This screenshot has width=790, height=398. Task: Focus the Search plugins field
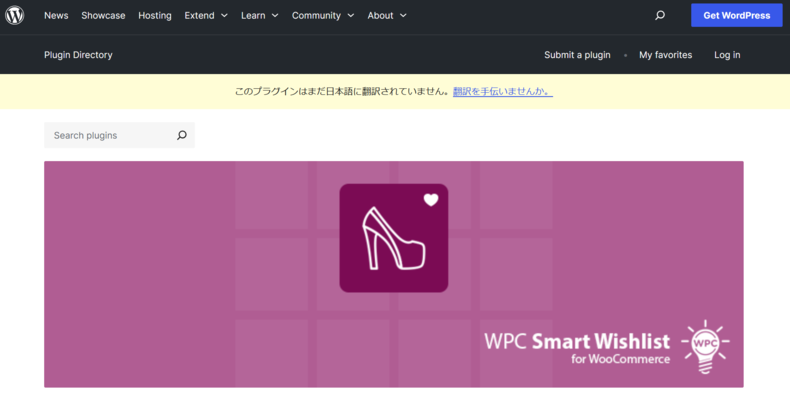[119, 135]
